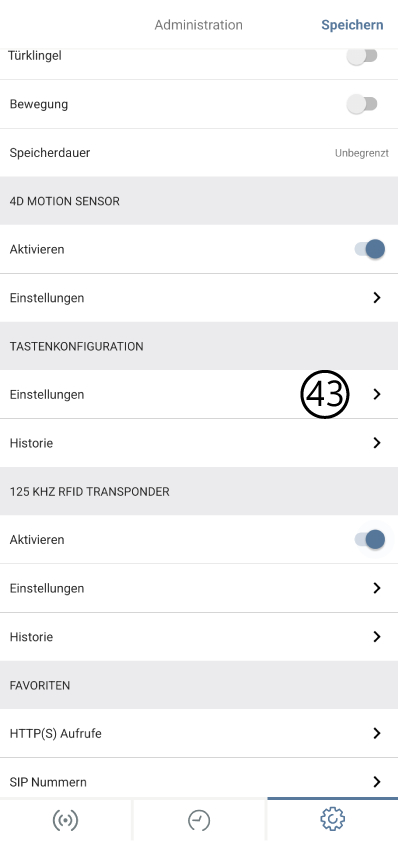Open Einstellungen under Tastenkonfiguration
Viewport: 398px width, 841px height.
click(199, 395)
